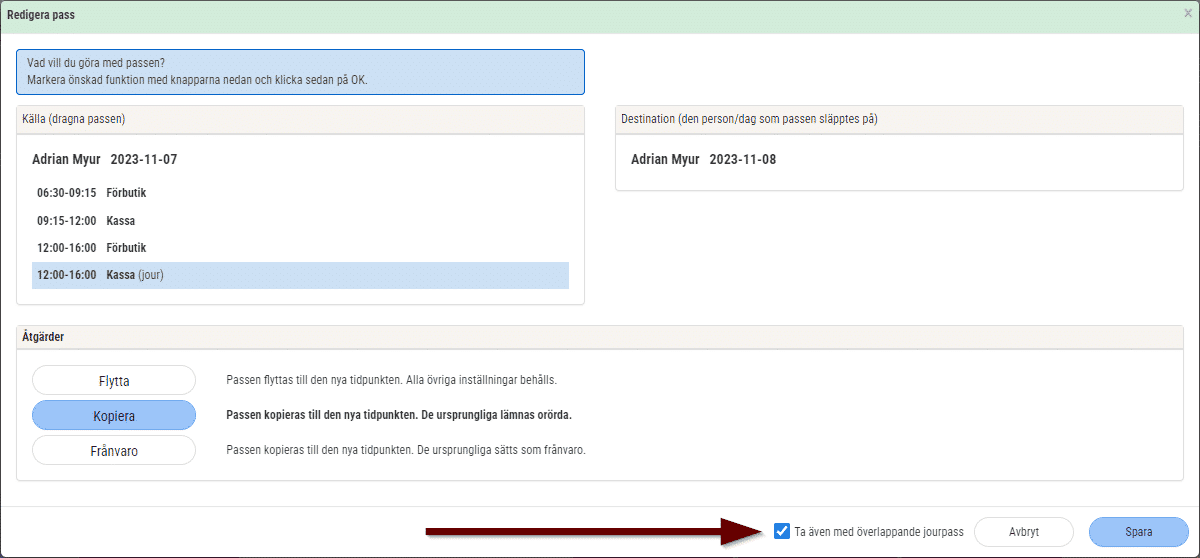This screenshot has height=558, width=1200.
Task: Click the destination Adrian Myur 2023-11-08 heading
Action: click(x=703, y=159)
